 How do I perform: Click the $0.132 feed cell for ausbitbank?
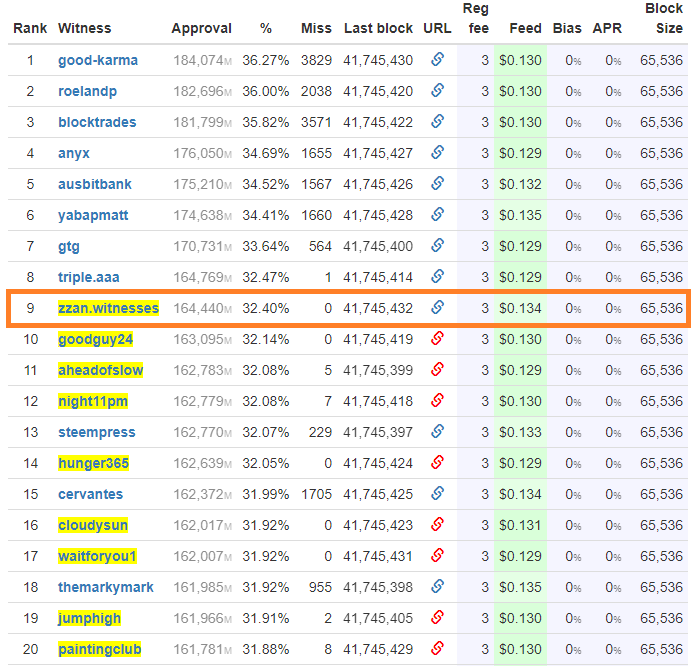click(x=520, y=184)
